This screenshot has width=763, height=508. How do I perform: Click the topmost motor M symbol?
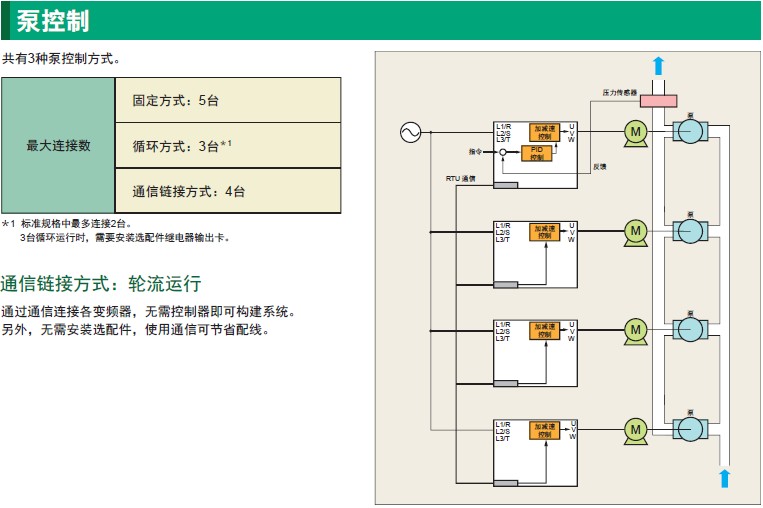click(x=634, y=132)
